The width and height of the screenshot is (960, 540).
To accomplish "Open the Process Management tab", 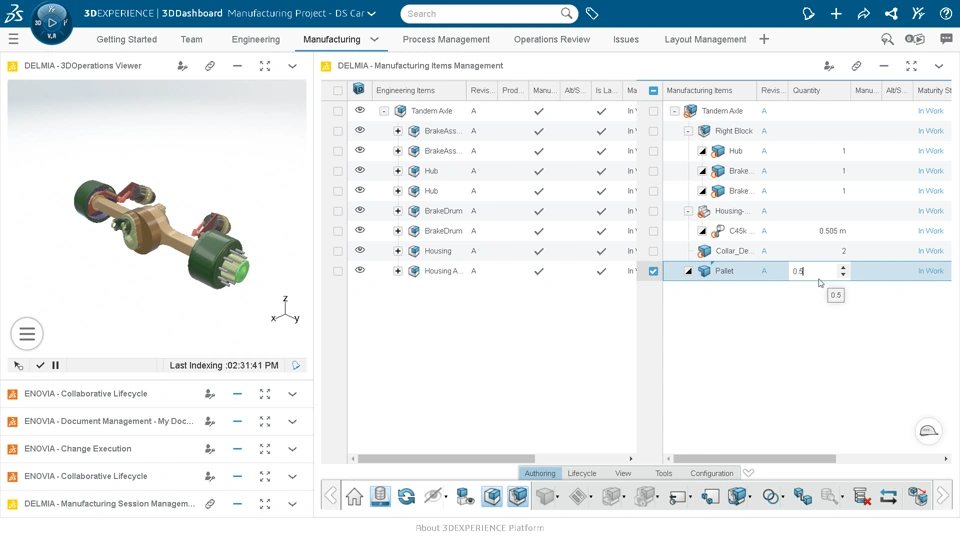I will pos(446,39).
